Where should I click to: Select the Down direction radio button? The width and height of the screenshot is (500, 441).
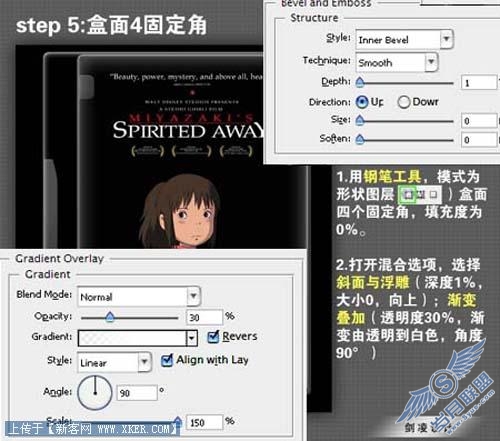(404, 102)
